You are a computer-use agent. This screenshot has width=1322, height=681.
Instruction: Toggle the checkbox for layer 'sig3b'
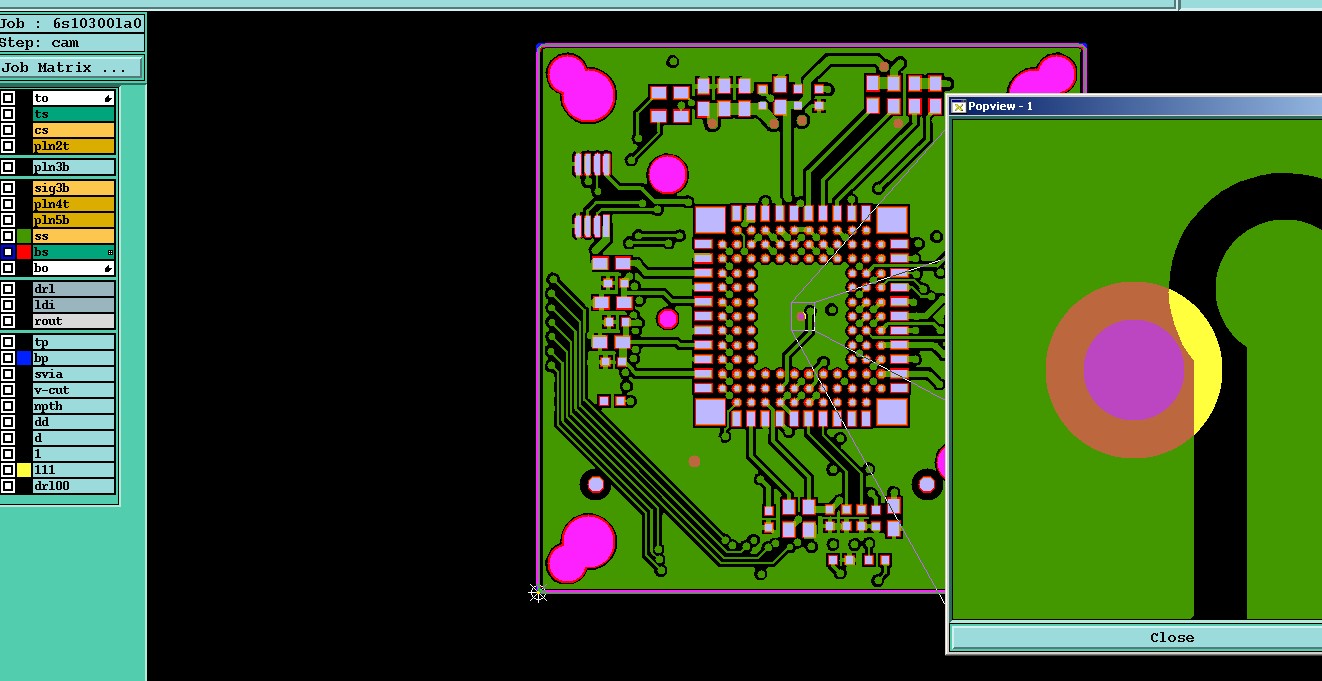pyautogui.click(x=8, y=188)
